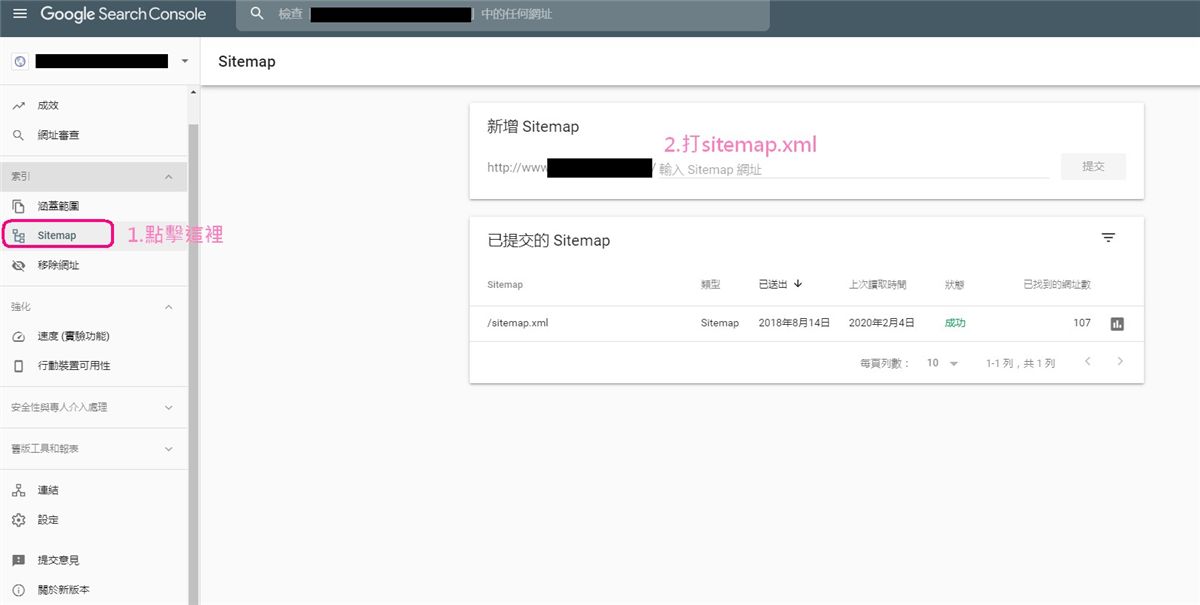This screenshot has width=1200, height=605.
Task: Open the 成效 performance report
Action: (48, 105)
